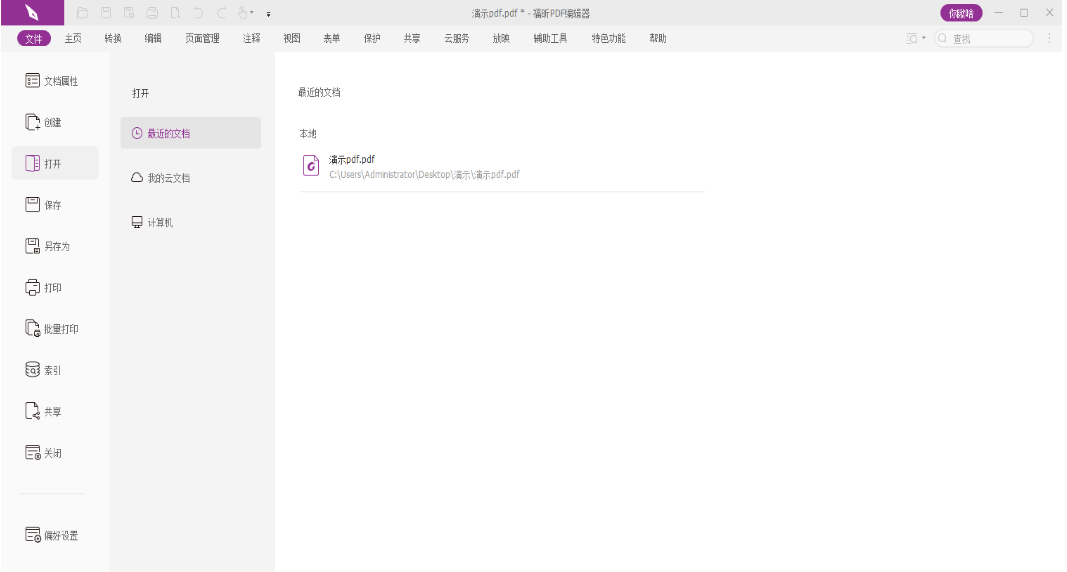Select the 页面管理 tab
The width and height of the screenshot is (1067, 572).
coord(202,39)
